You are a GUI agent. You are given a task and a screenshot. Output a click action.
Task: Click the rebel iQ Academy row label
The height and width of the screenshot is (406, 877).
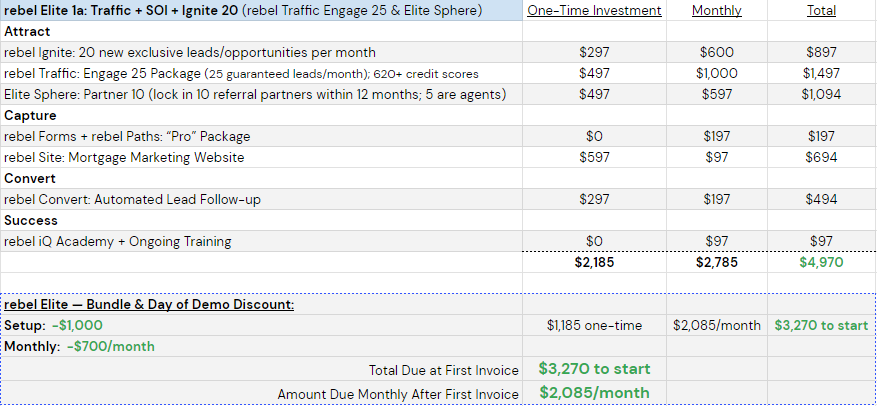click(x=261, y=242)
